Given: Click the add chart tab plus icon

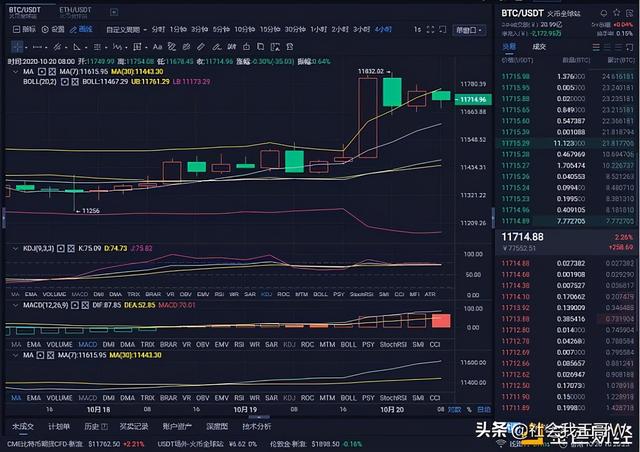Looking at the screenshot, I should (114, 12).
